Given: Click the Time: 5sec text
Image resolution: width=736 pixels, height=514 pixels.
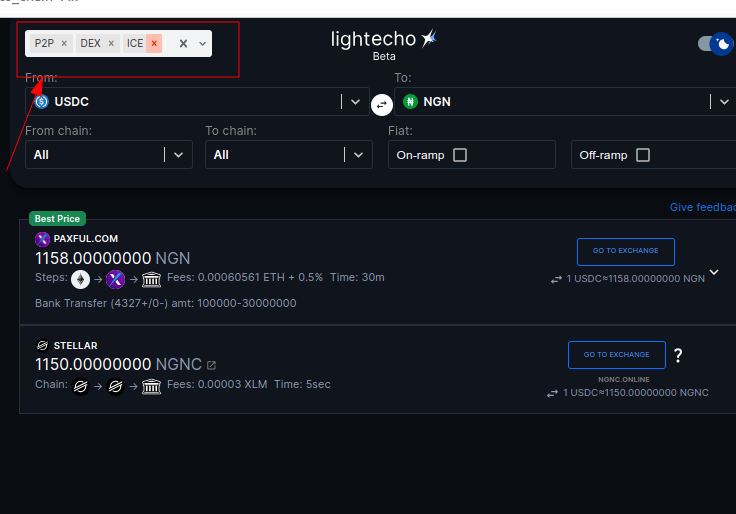Looking at the screenshot, I should [302, 384].
